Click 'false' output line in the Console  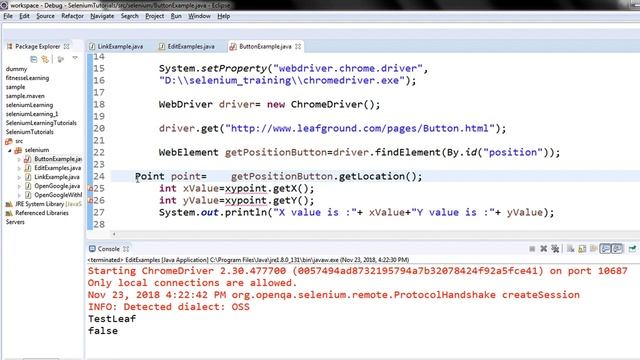click(103, 331)
